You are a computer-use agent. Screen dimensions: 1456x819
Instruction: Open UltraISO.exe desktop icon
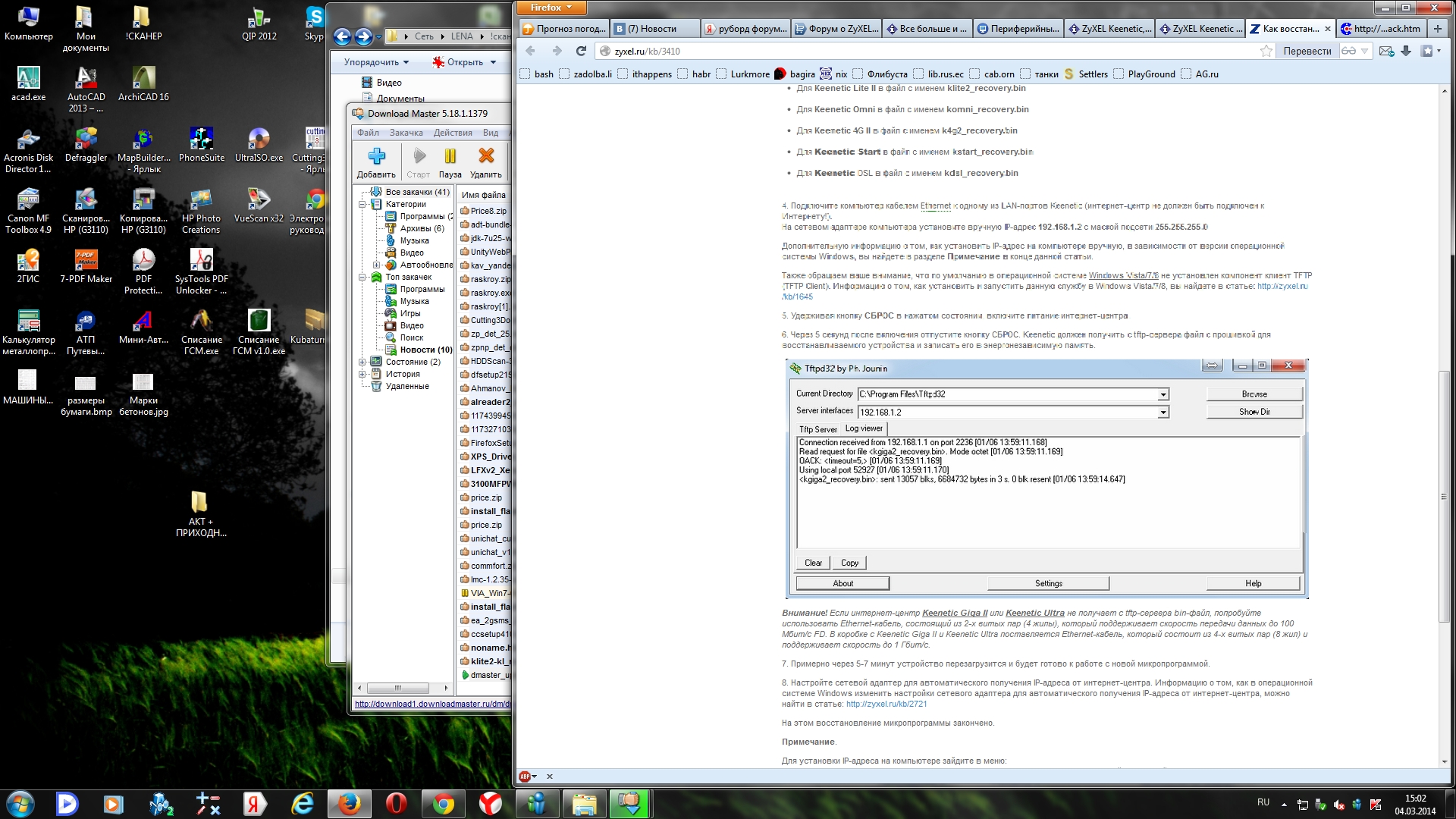pos(259,140)
